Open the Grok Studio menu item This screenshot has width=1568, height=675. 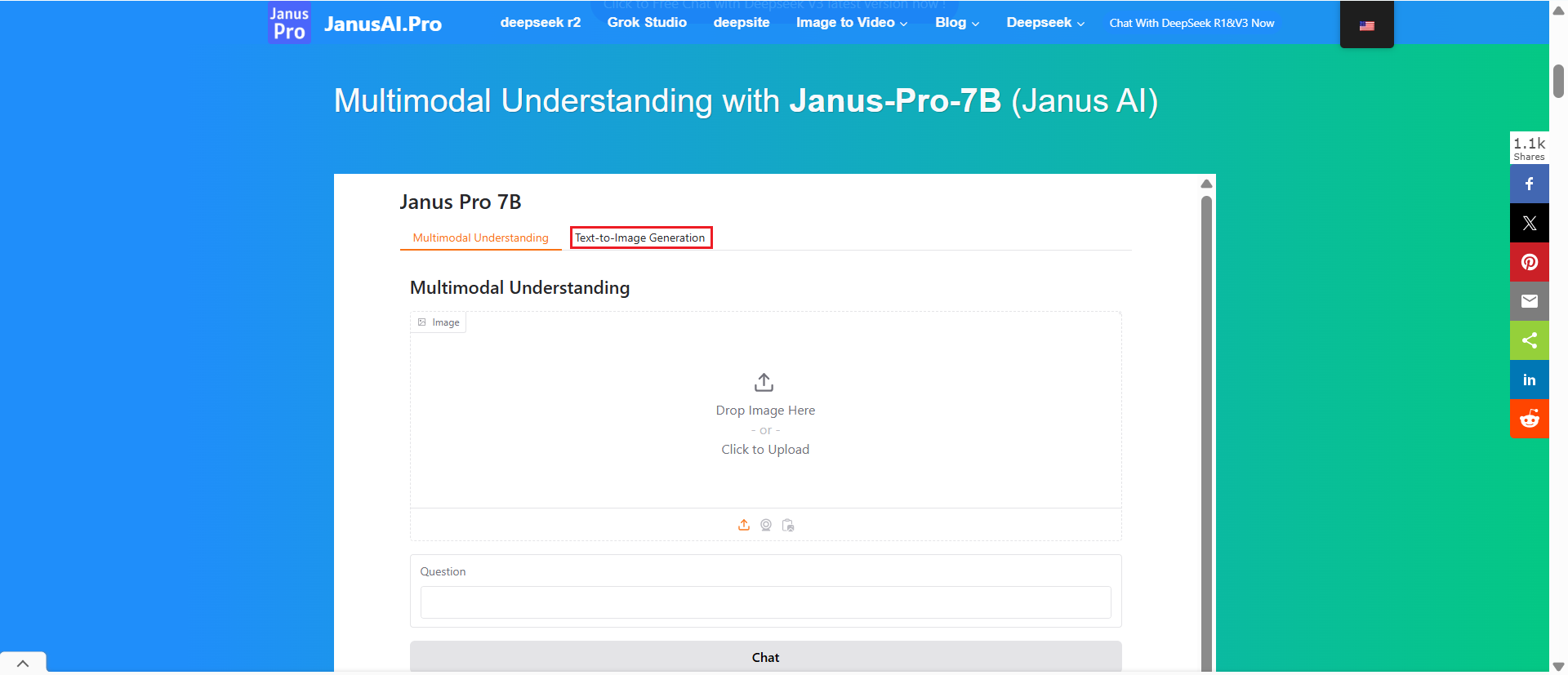(x=647, y=23)
